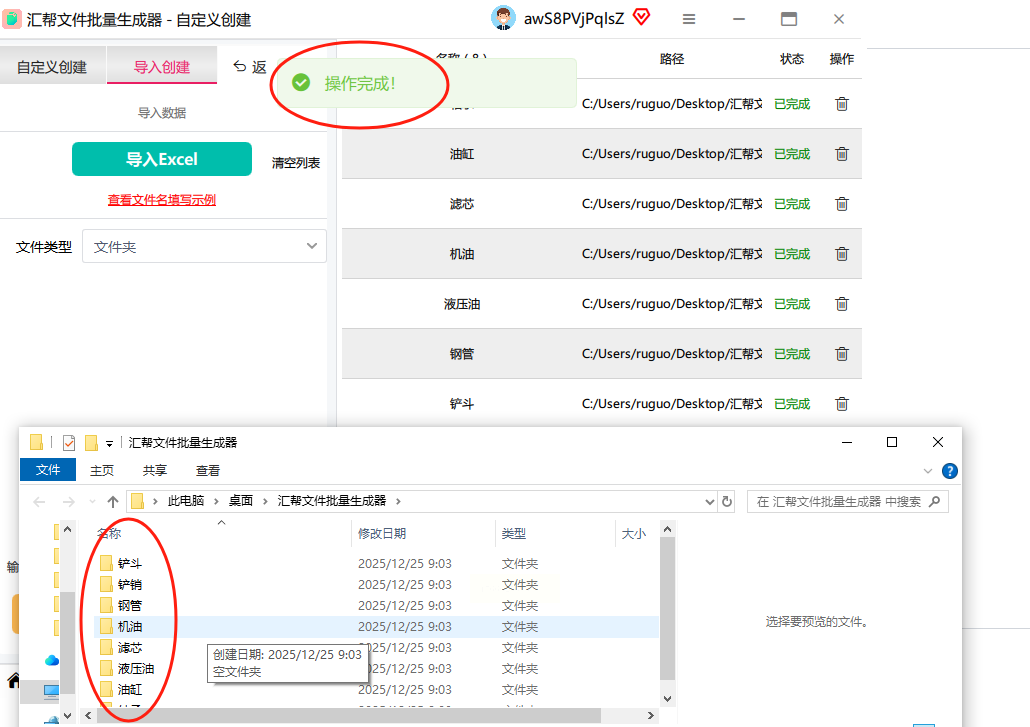1030x727 pixels.
Task: Delete the 滤芯 row with its trash icon
Action: click(841, 204)
